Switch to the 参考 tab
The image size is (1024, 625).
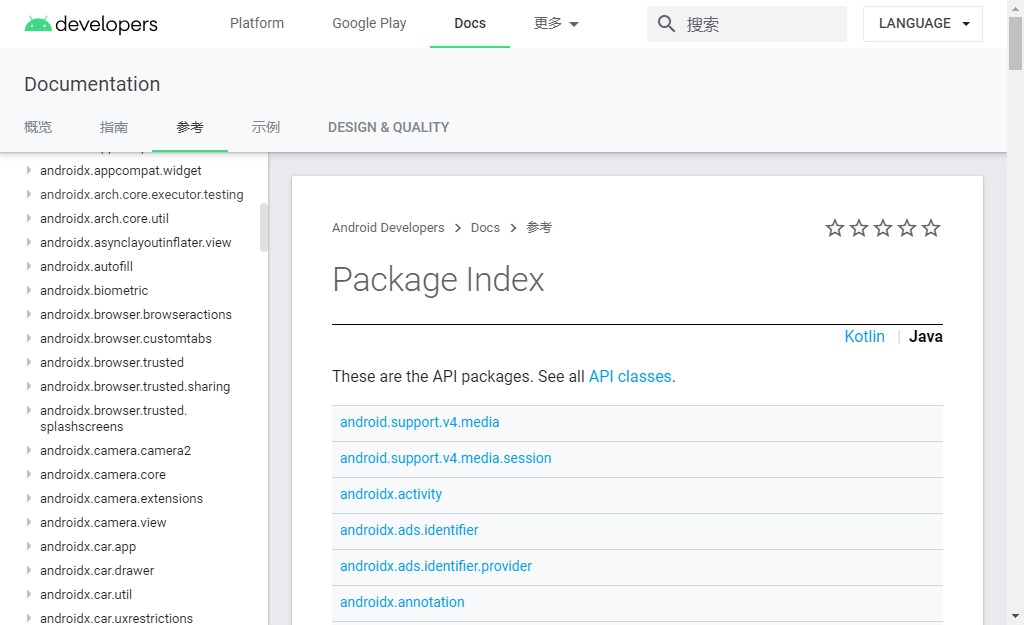pyautogui.click(x=189, y=127)
